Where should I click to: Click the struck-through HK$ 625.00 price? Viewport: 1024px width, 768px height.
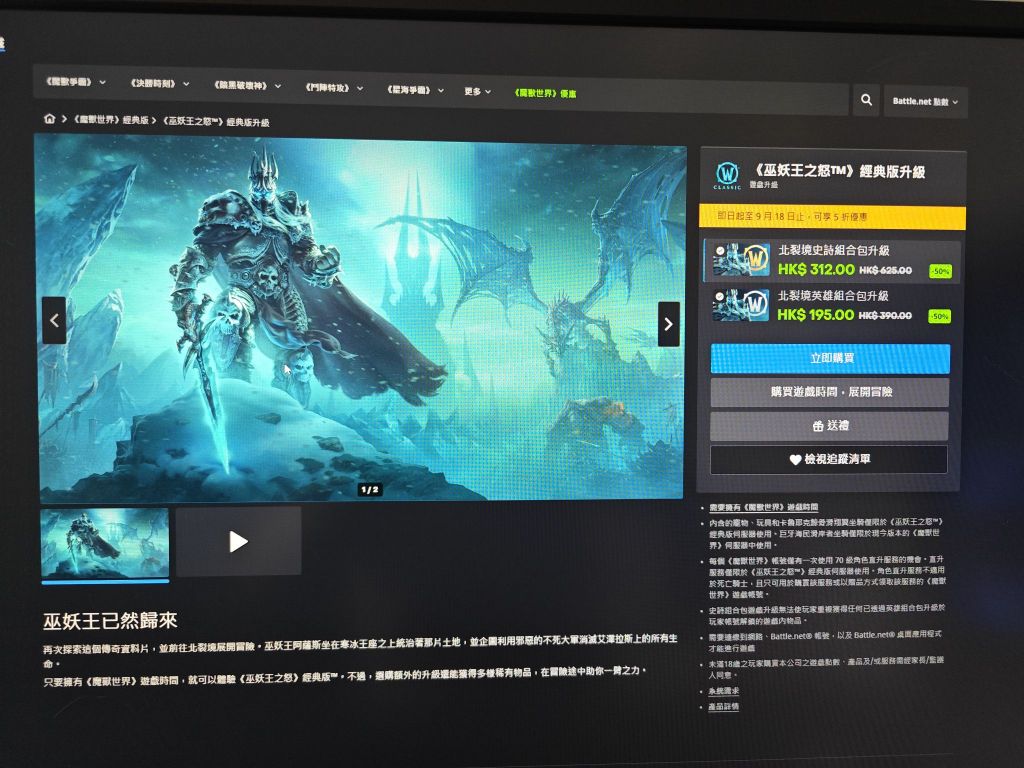(886, 270)
